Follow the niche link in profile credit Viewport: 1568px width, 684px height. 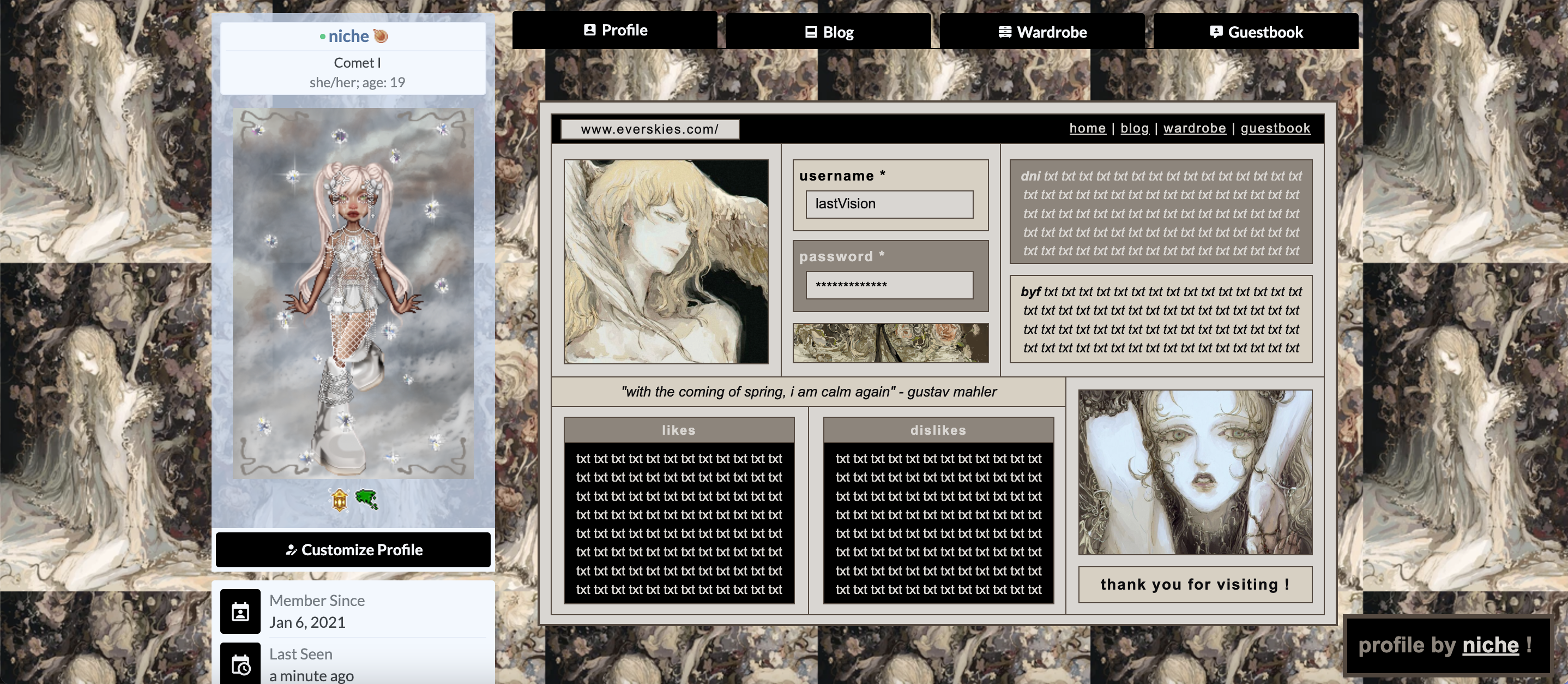click(1490, 645)
